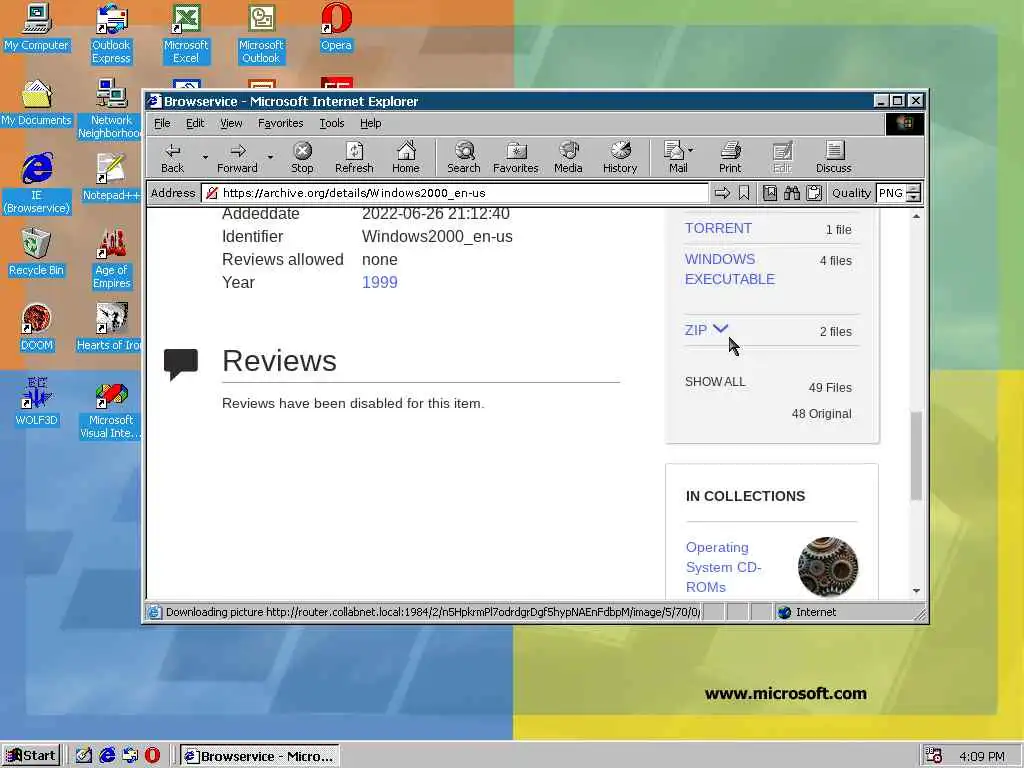This screenshot has height=768, width=1024.
Task: Click the Quality box showing PNG
Action: point(891,193)
